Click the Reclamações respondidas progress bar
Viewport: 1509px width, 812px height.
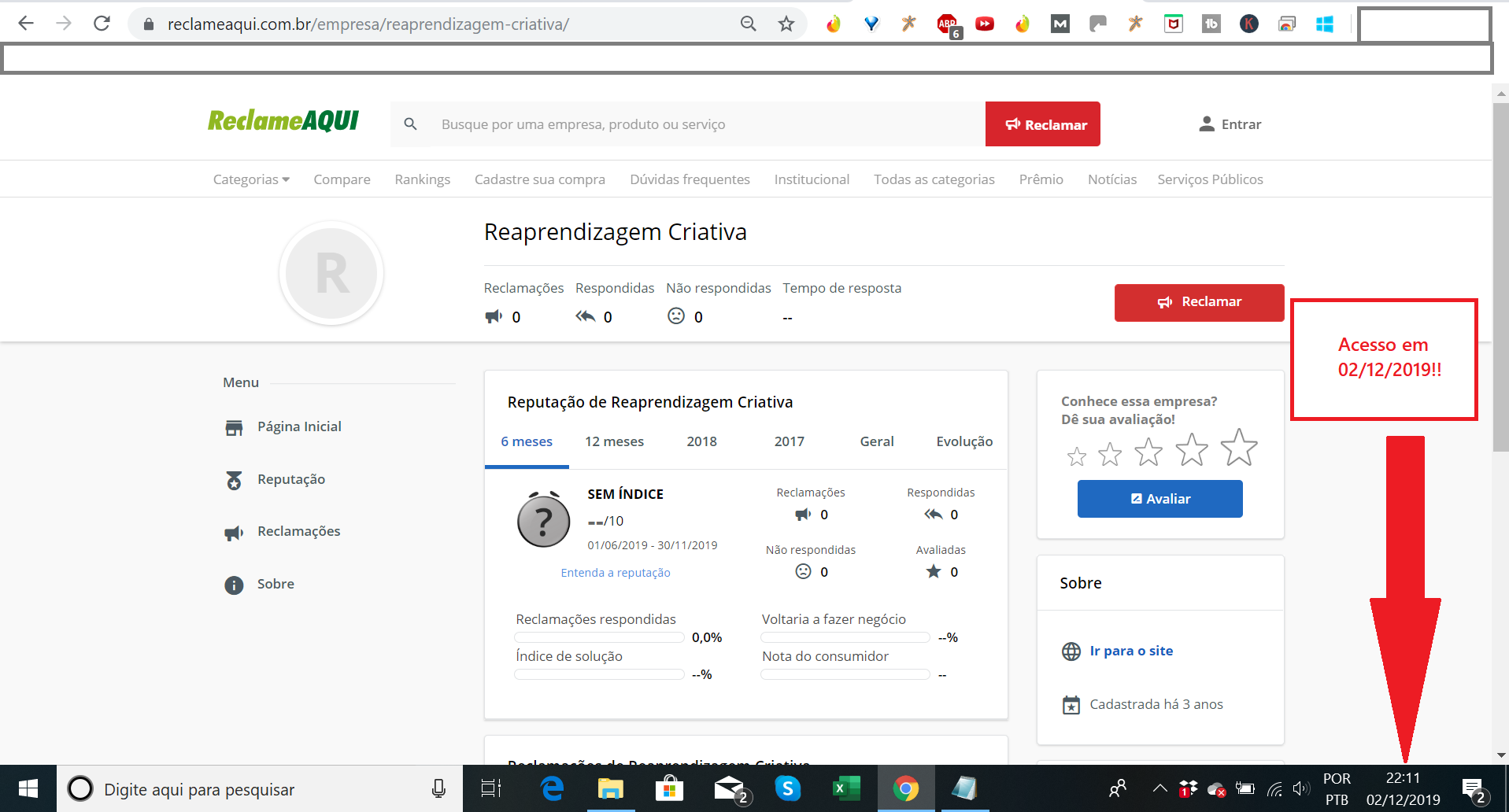tap(599, 637)
